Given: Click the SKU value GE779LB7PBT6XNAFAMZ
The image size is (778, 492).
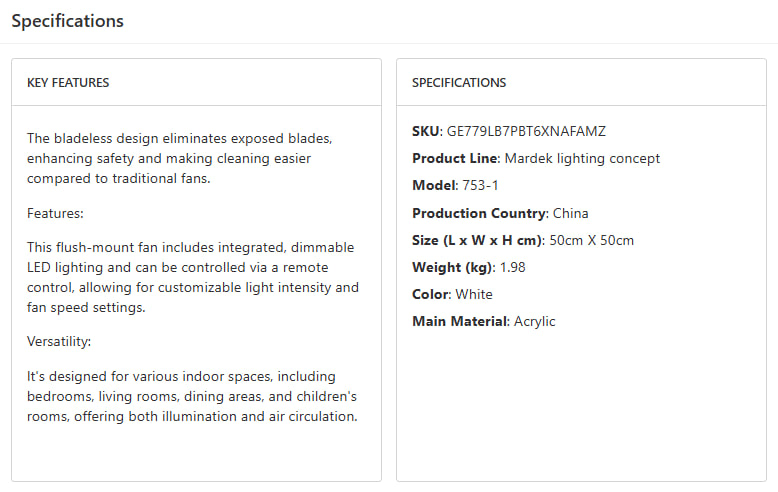Looking at the screenshot, I should click(526, 131).
